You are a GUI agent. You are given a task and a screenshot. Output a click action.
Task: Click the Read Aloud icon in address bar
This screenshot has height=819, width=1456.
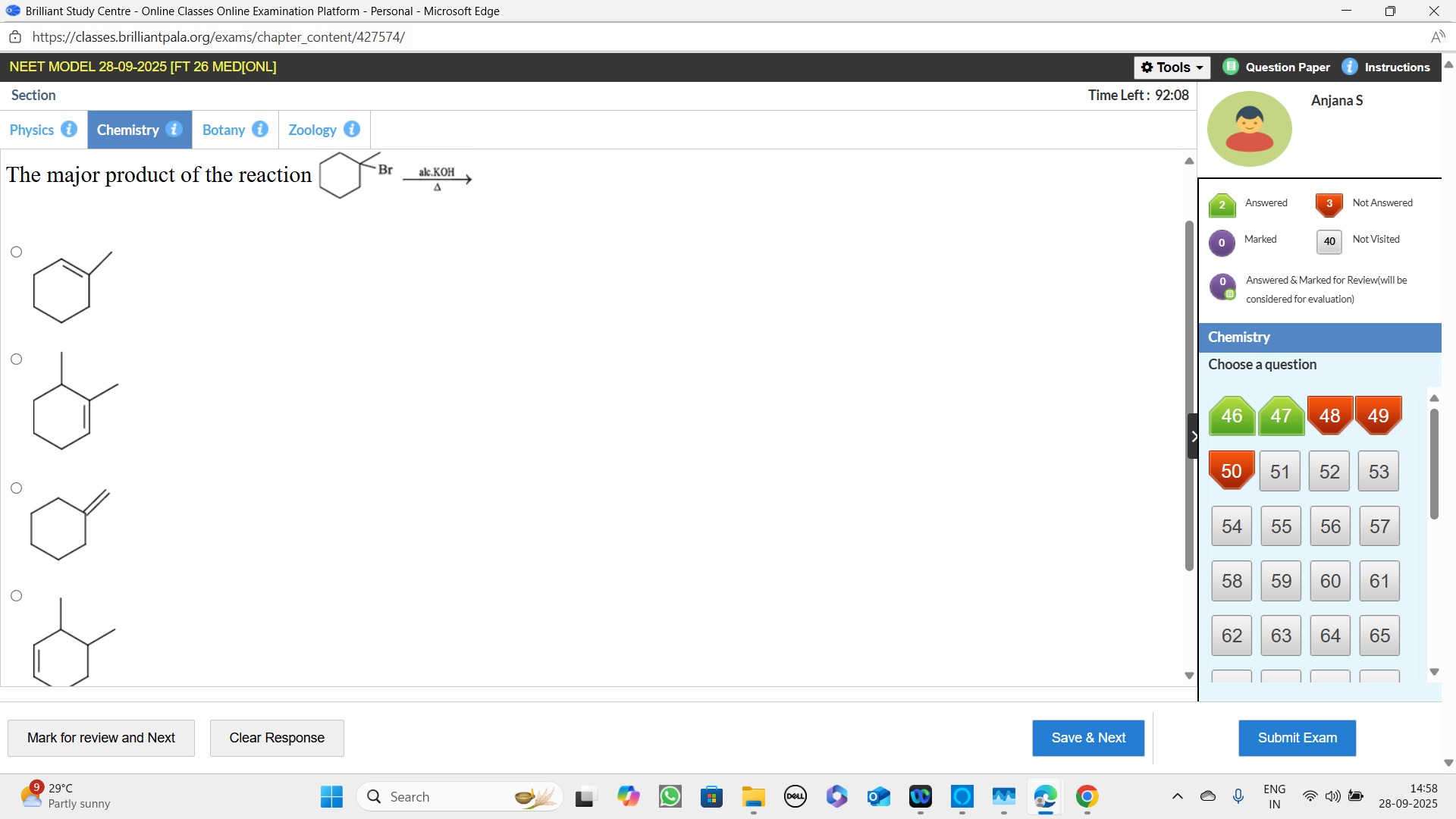pos(1437,37)
